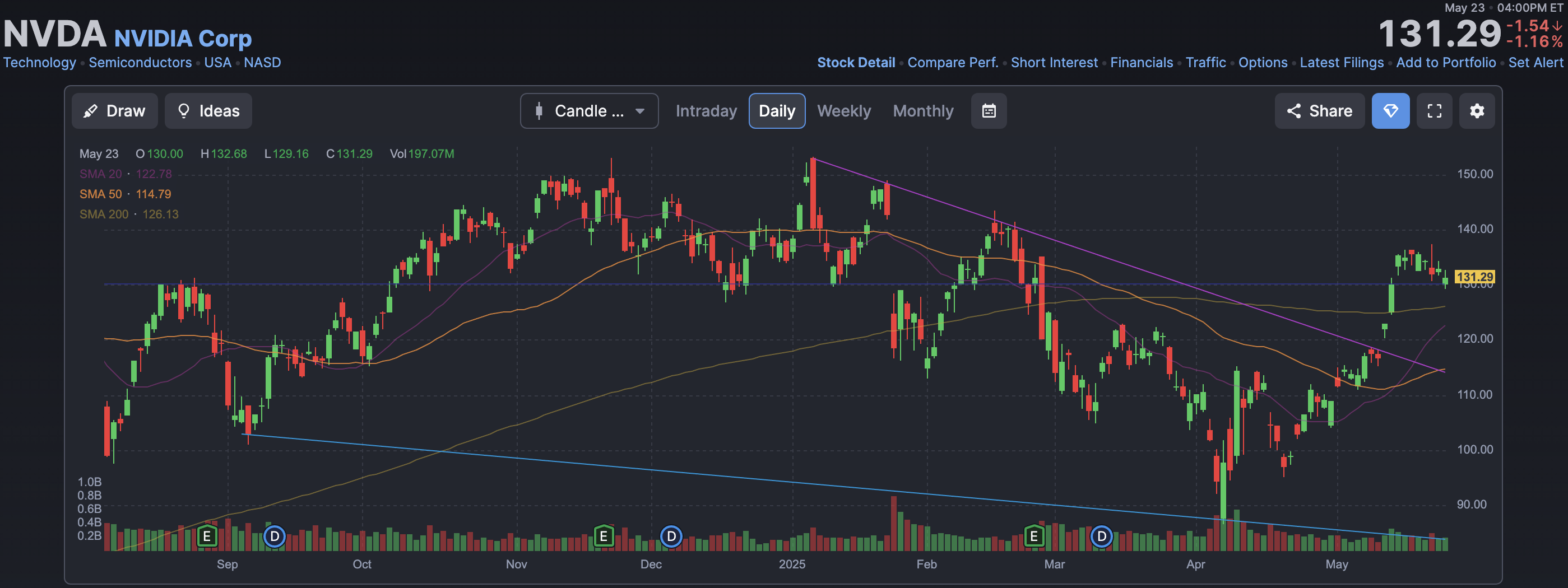Open Financials page
1568x588 pixels.
[x=1142, y=63]
